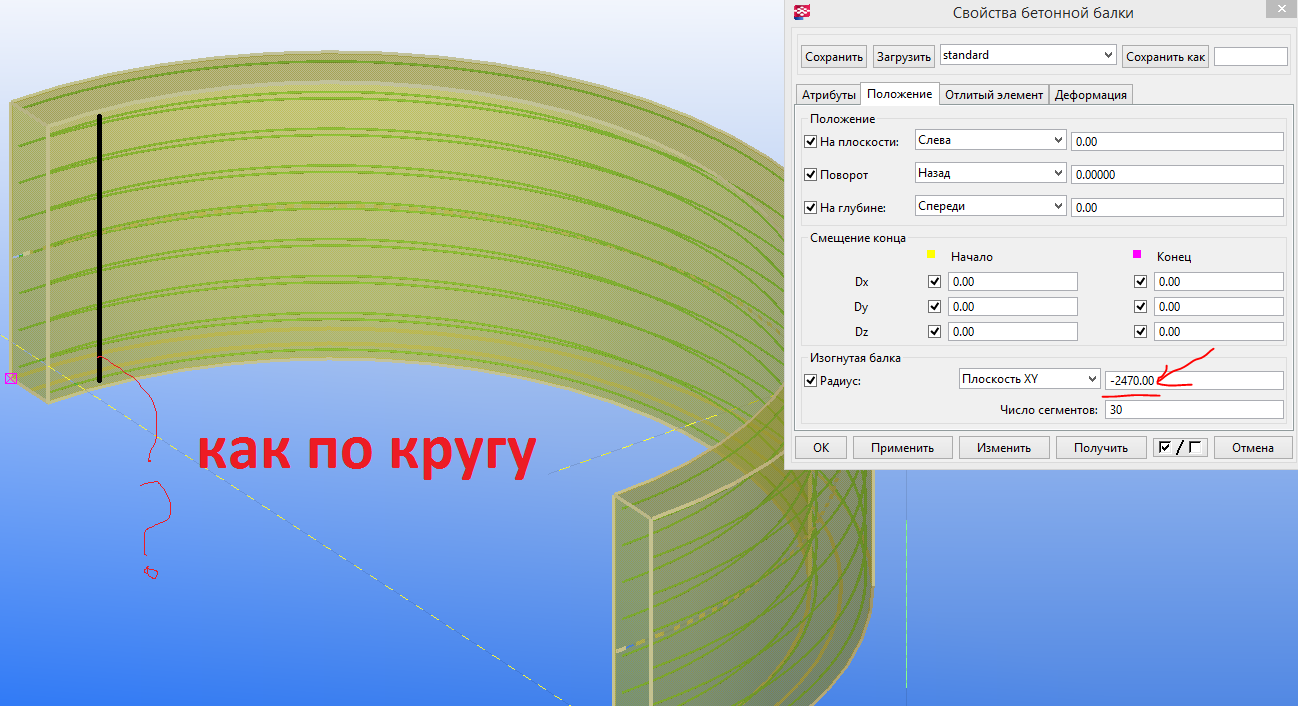Viewport: 1298px width, 706px height.
Task: Toggle the На глубине checkbox
Action: [x=811, y=208]
